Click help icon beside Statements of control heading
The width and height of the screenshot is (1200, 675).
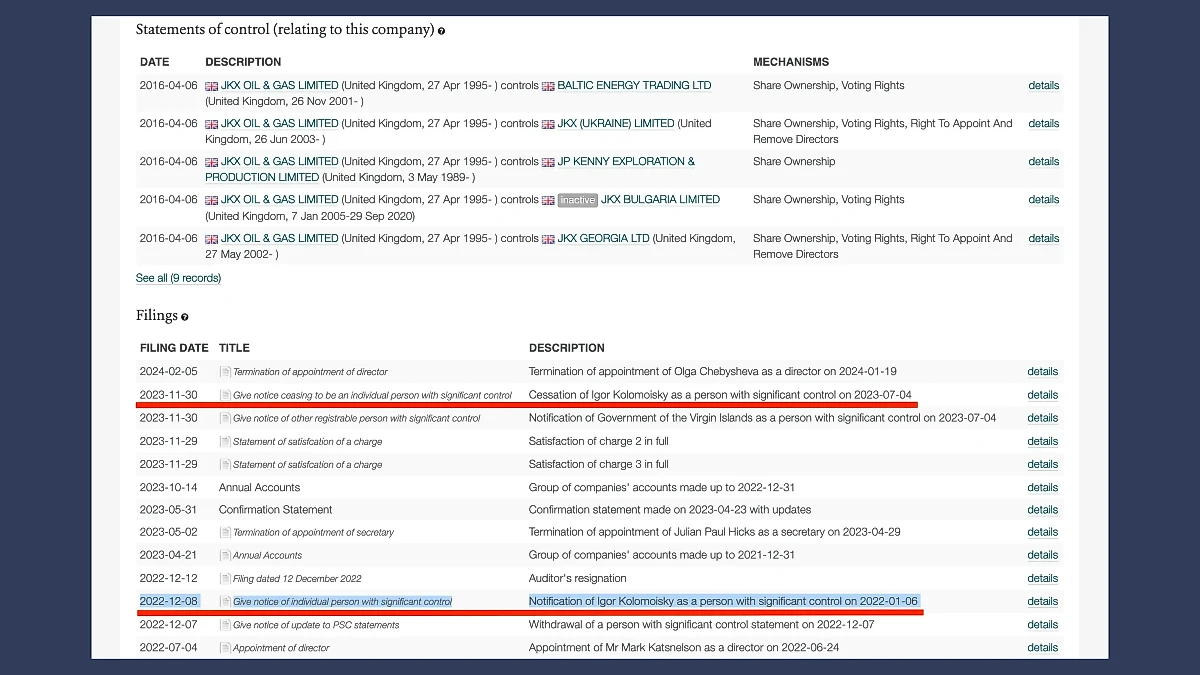[x=441, y=31]
